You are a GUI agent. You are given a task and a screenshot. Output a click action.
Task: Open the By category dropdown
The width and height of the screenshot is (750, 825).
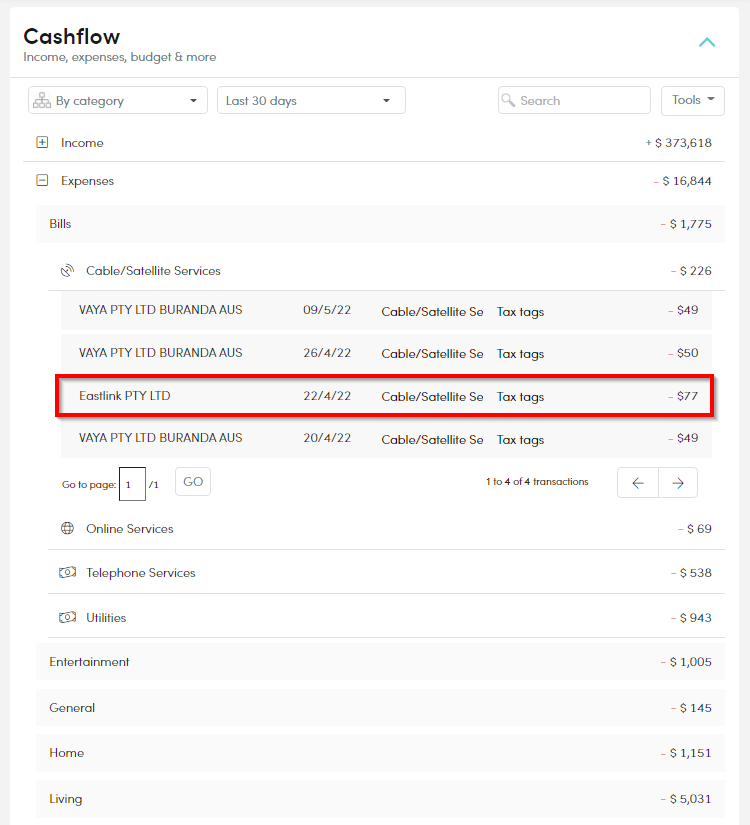(118, 100)
